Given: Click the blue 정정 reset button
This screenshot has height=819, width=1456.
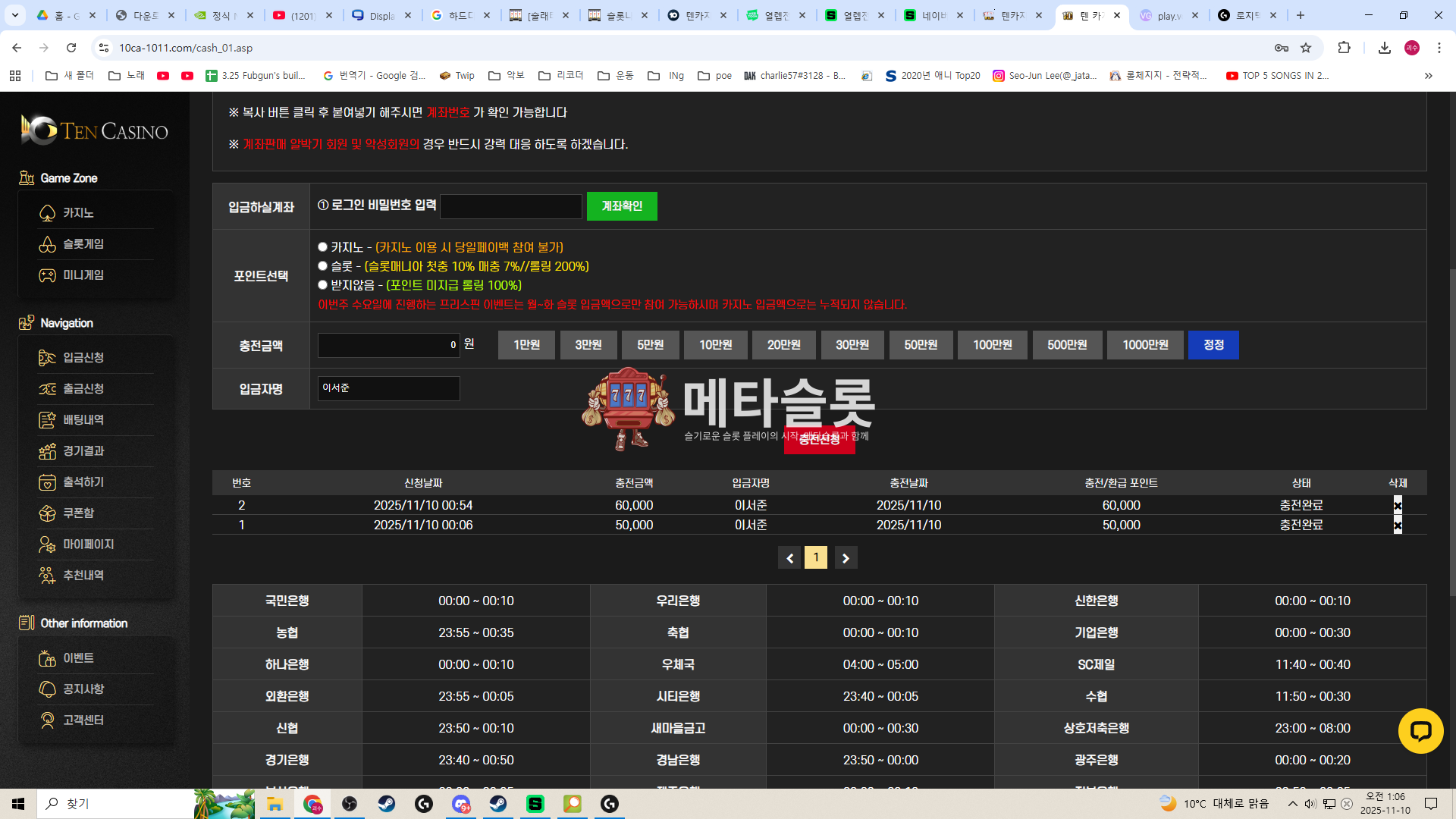Looking at the screenshot, I should click(x=1213, y=345).
